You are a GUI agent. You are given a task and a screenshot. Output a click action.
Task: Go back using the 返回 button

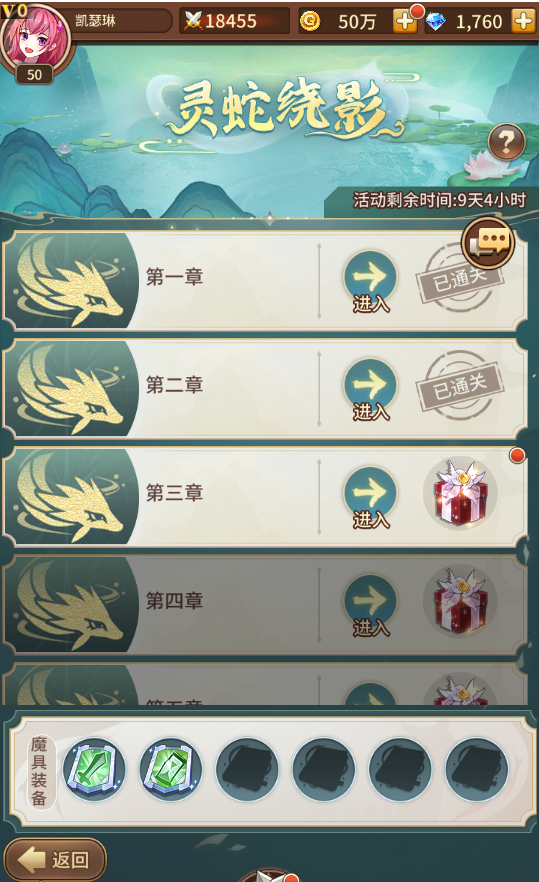55,859
